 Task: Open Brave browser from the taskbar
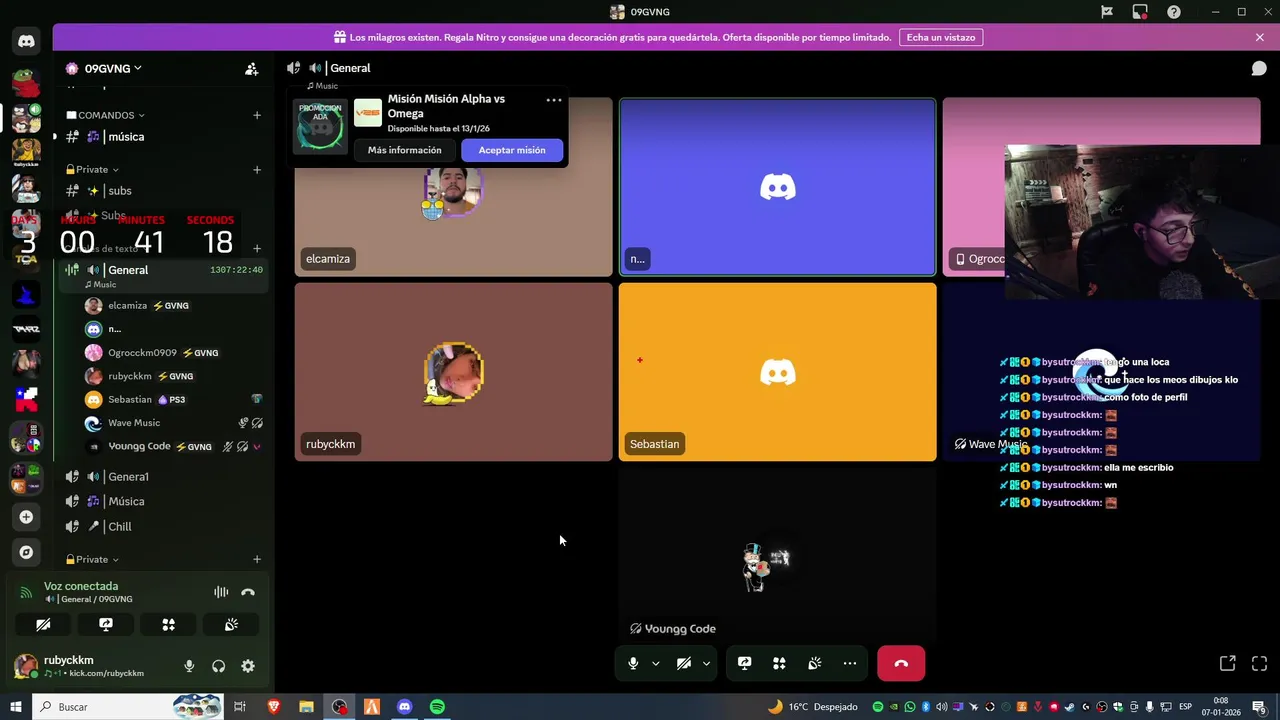pyautogui.click(x=274, y=707)
